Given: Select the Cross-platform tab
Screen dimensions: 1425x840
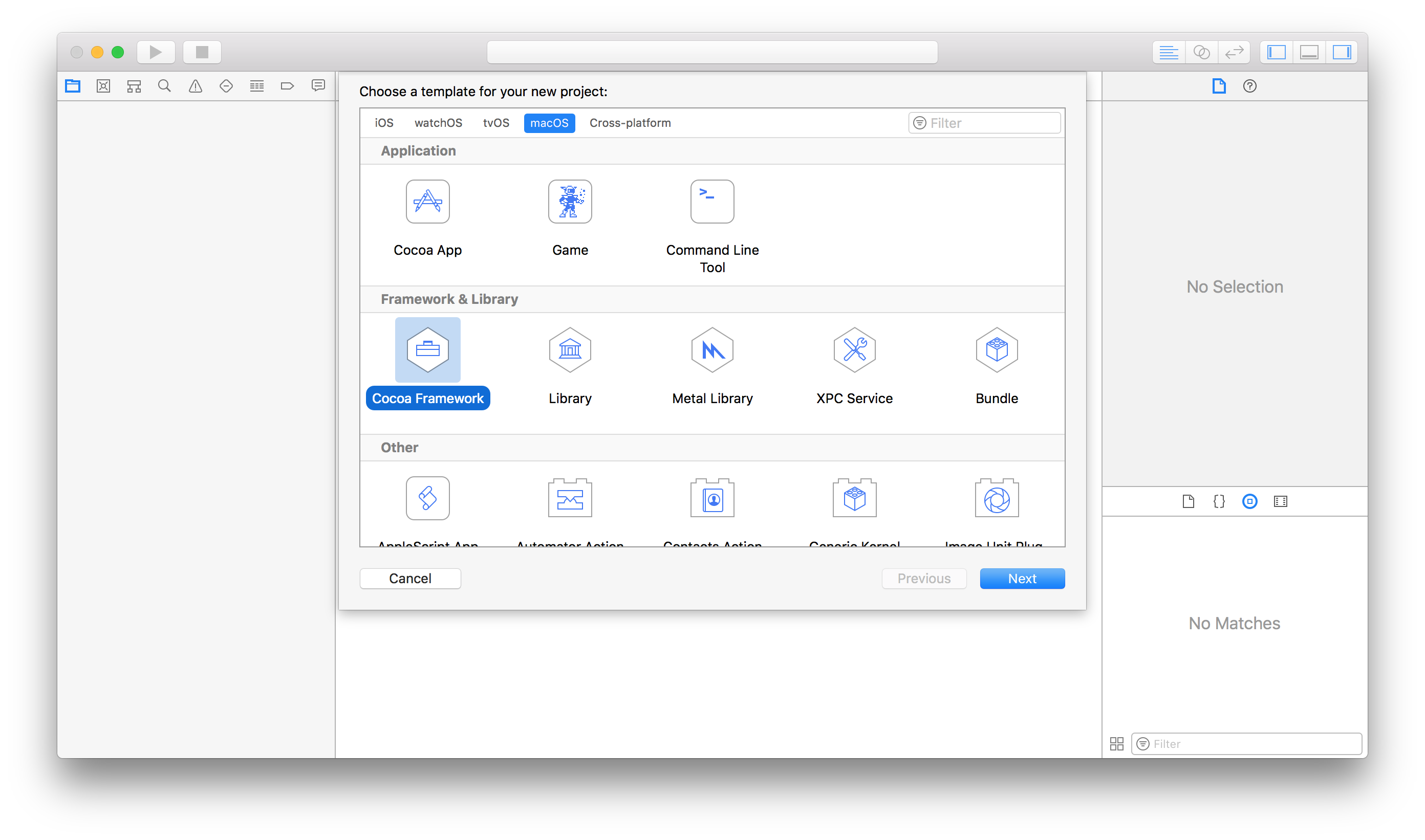Looking at the screenshot, I should [631, 123].
